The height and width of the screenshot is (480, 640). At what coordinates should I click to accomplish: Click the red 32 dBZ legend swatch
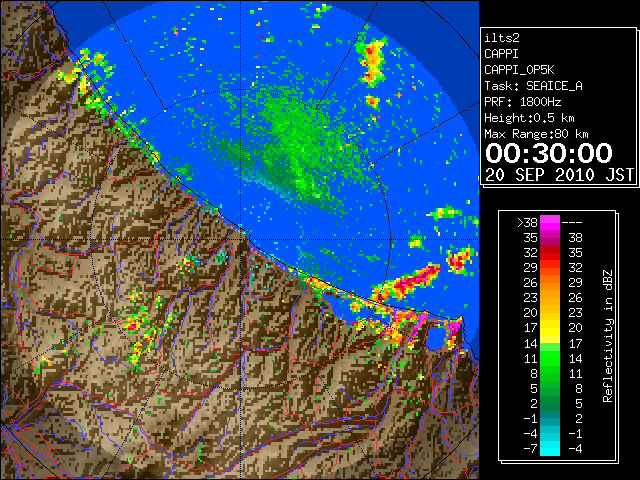(x=550, y=253)
